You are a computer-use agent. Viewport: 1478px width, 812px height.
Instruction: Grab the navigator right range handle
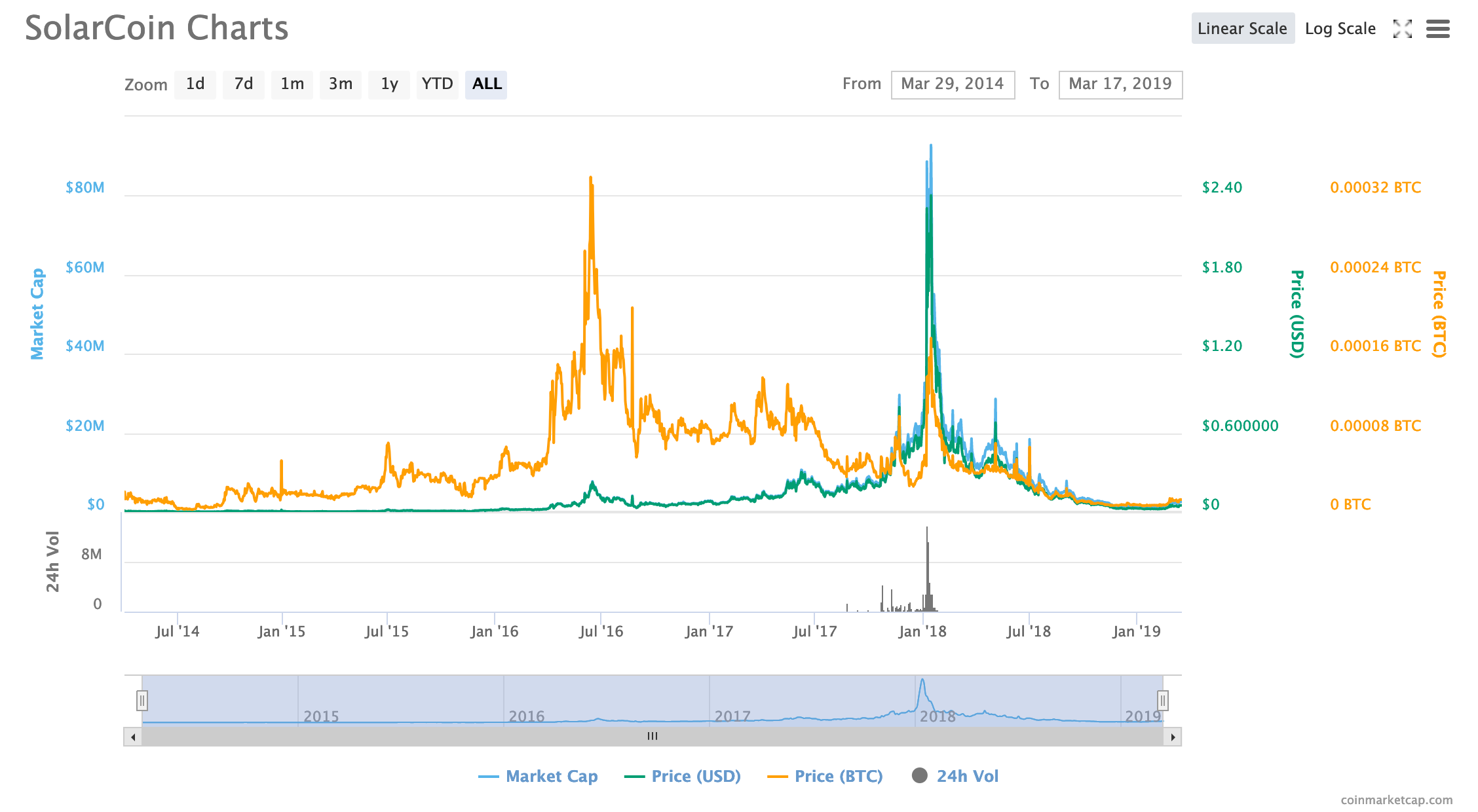click(x=1163, y=701)
